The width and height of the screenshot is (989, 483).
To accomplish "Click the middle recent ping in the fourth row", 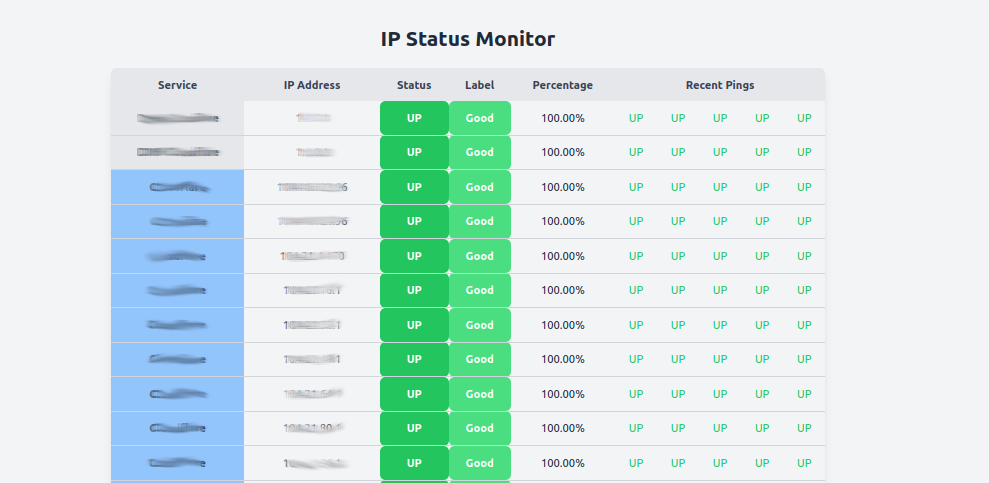I will [x=720, y=221].
